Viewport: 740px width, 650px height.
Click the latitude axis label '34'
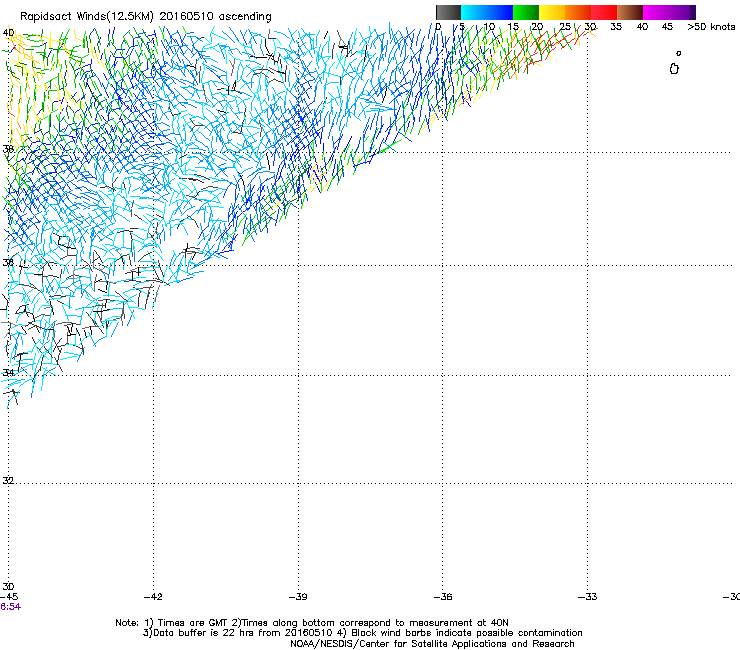pyautogui.click(x=8, y=372)
